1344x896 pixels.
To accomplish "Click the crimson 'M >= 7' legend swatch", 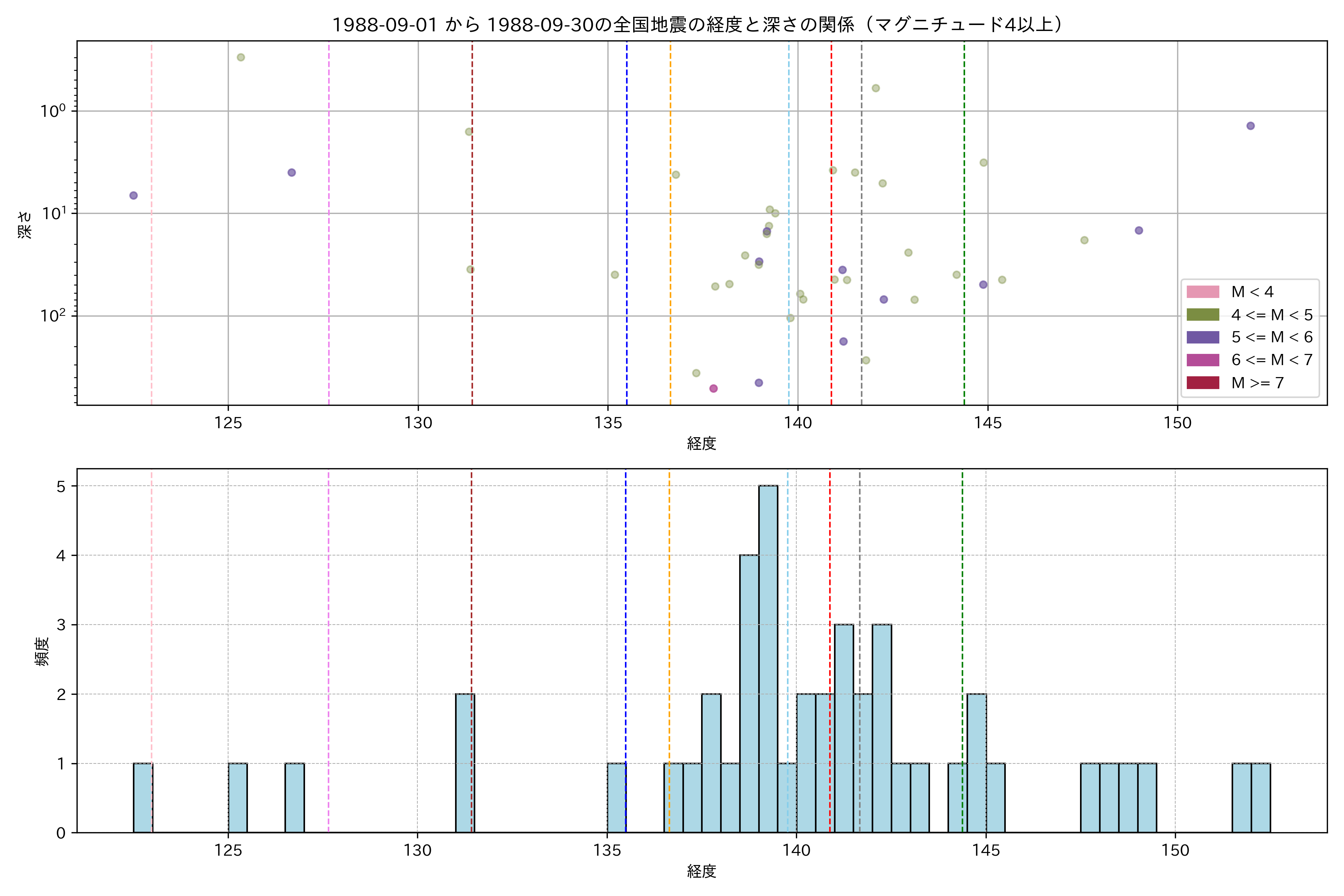I will (1202, 383).
